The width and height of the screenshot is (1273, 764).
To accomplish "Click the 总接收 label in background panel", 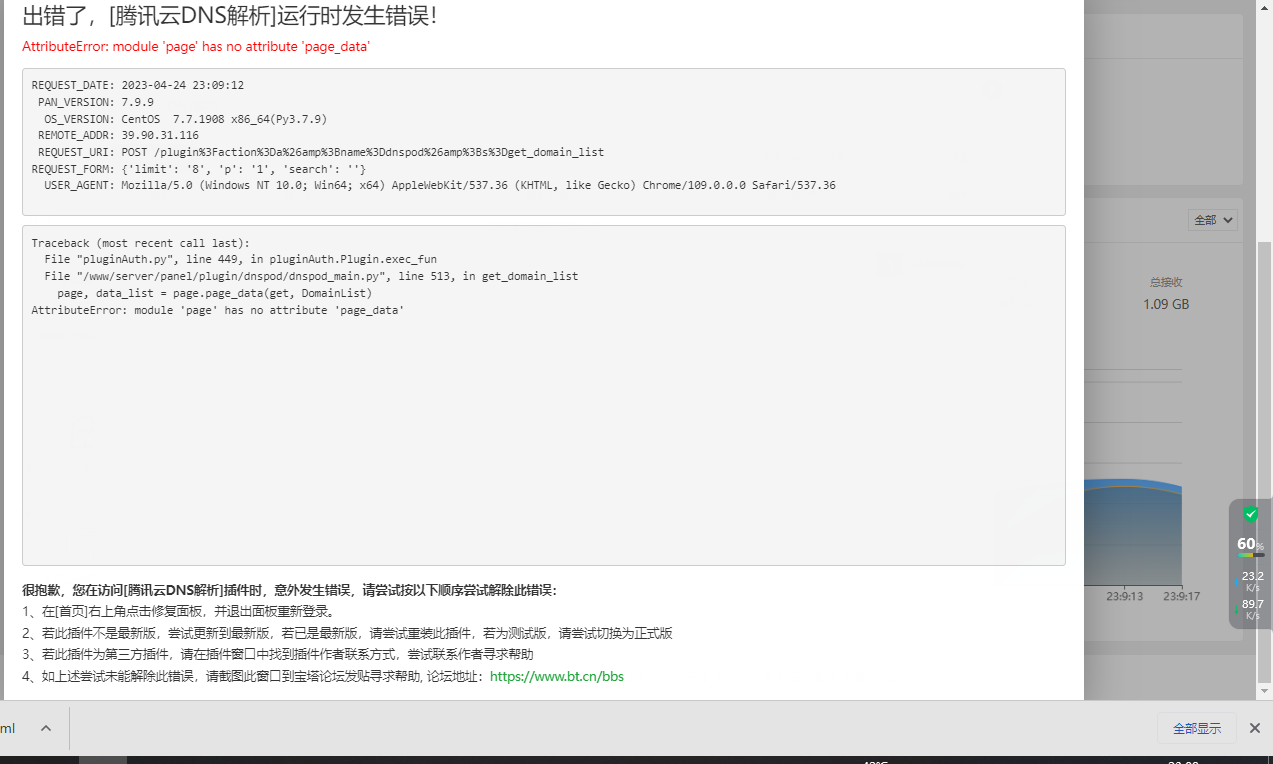I will (1166, 282).
